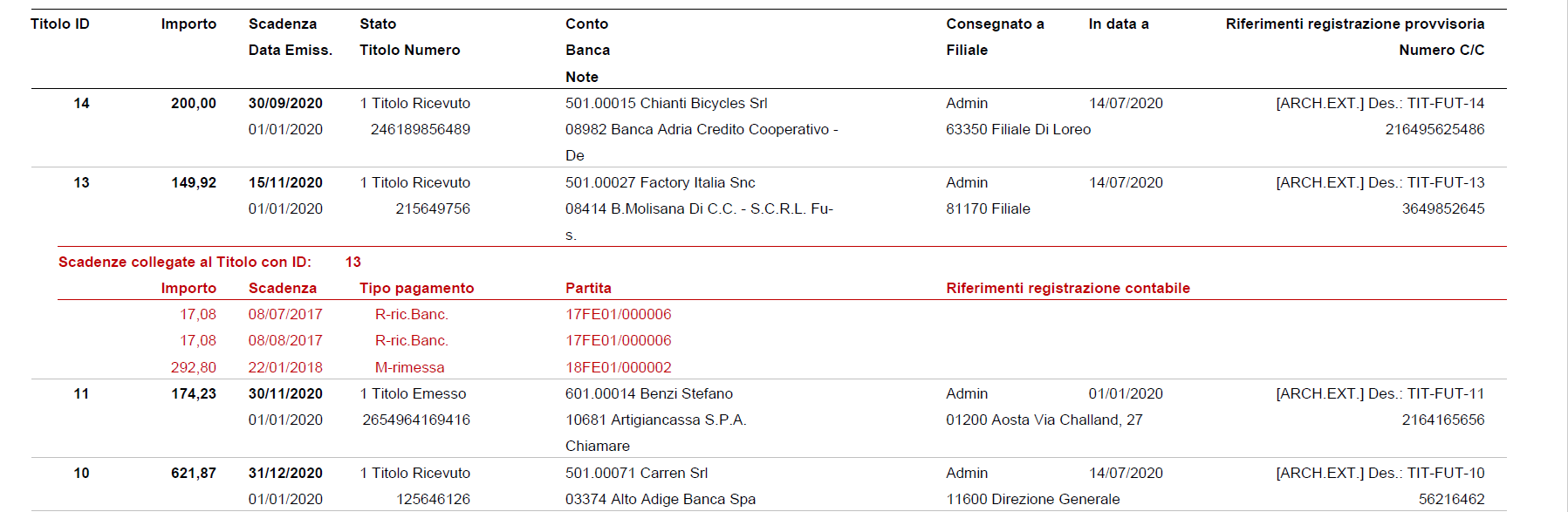
Task: Click the Importo column header at top
Action: click(188, 24)
